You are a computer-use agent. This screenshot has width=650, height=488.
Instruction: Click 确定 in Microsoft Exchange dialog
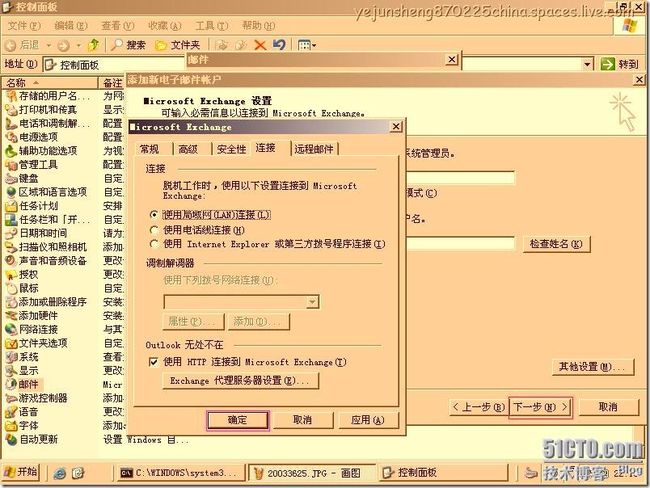tap(238, 420)
